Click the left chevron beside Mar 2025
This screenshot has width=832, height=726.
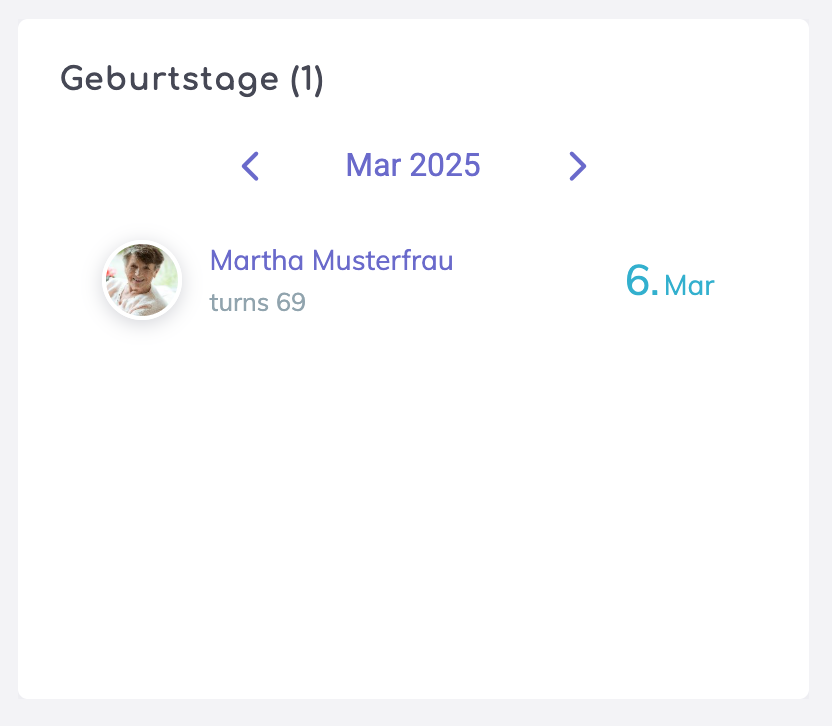(250, 166)
